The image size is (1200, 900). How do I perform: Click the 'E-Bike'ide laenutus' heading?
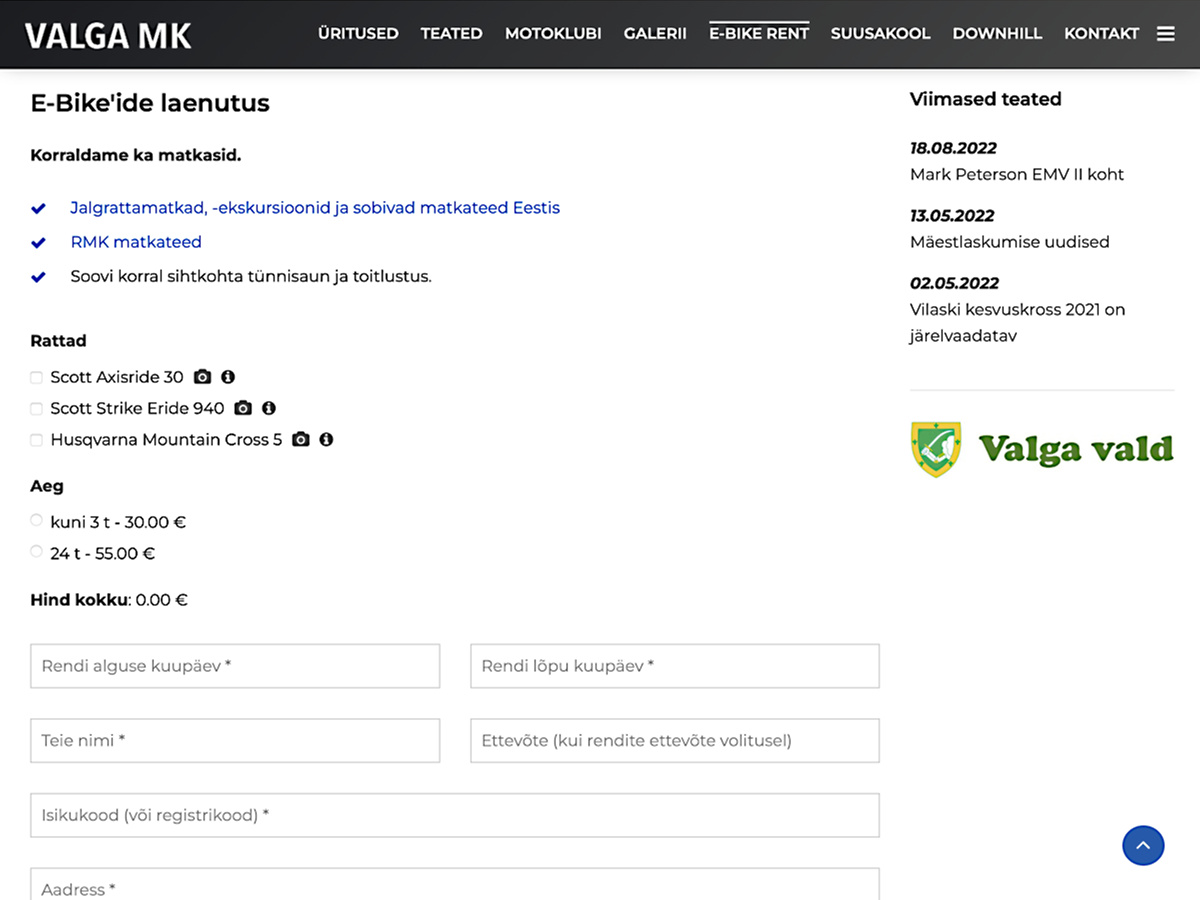150,103
